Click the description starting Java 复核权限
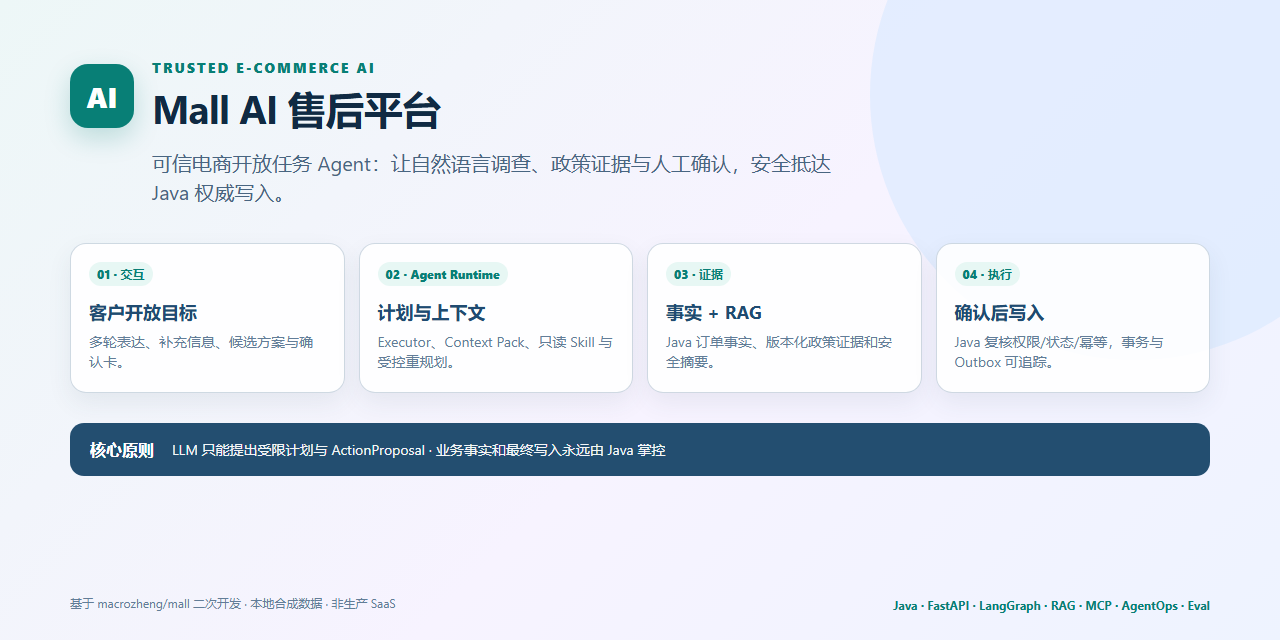Screen dimensions: 1280x640 (x=1059, y=352)
